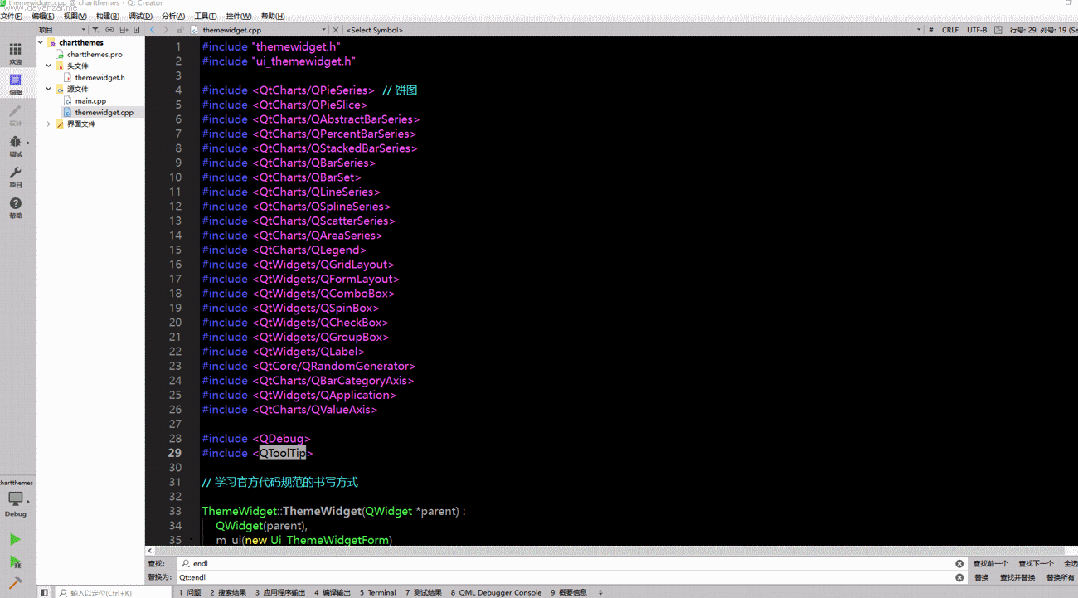Click the Replace & Find button
1078x598 pixels.
[1018, 578]
